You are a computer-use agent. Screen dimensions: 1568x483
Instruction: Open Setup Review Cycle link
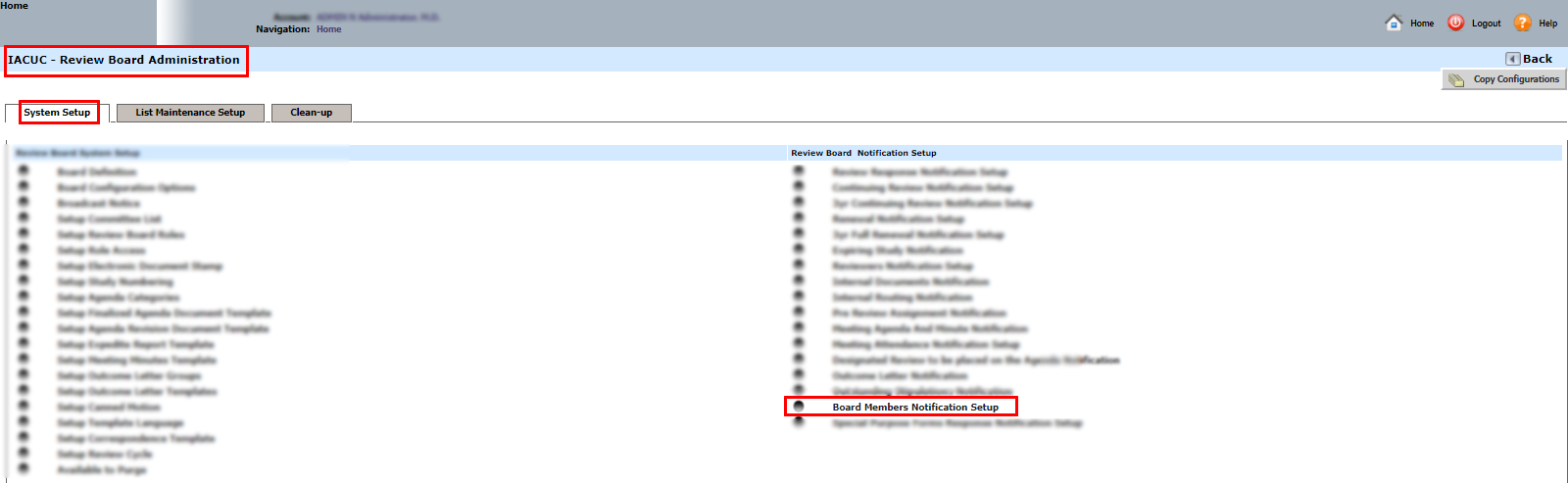pyautogui.click(x=105, y=455)
